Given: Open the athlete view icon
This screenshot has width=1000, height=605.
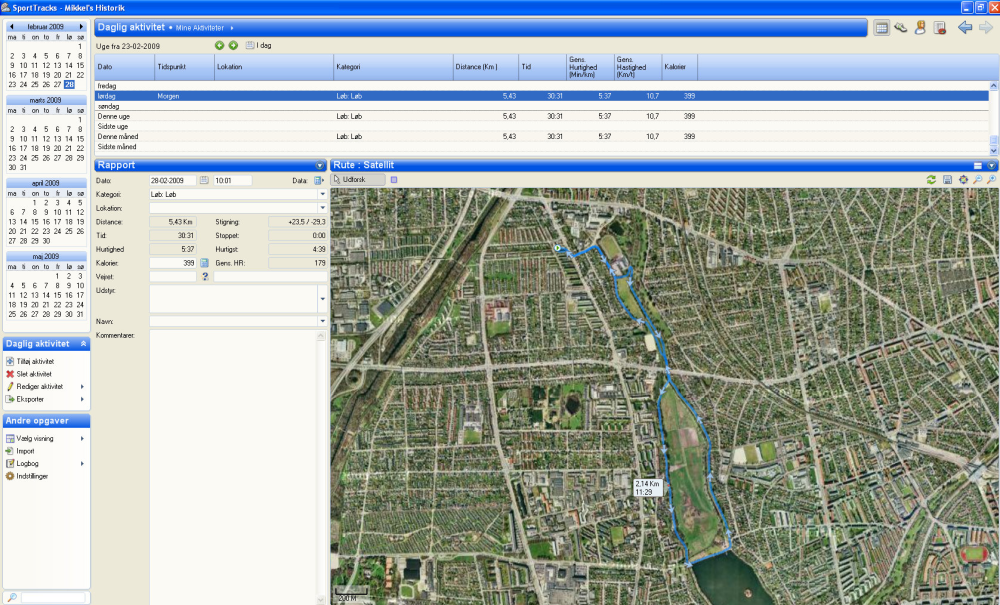Looking at the screenshot, I should pyautogui.click(x=920, y=28).
